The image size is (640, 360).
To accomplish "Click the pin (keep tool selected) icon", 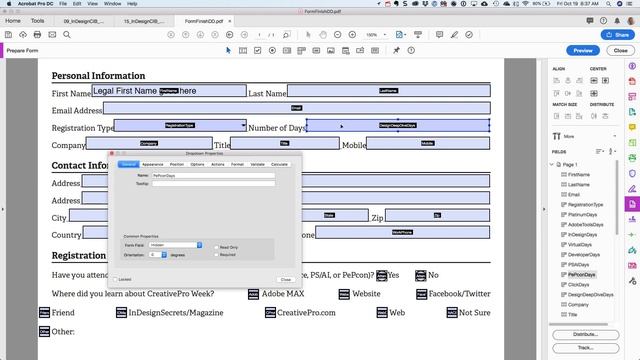I will tap(396, 51).
